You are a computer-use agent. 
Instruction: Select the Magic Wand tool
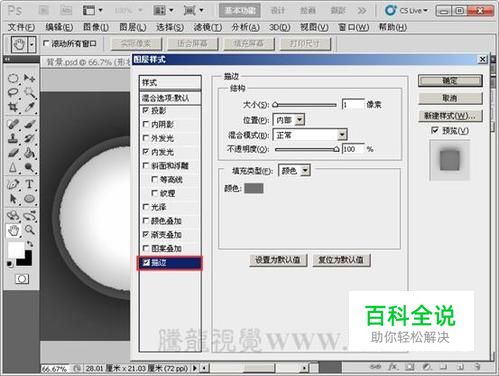pyautogui.click(x=29, y=93)
